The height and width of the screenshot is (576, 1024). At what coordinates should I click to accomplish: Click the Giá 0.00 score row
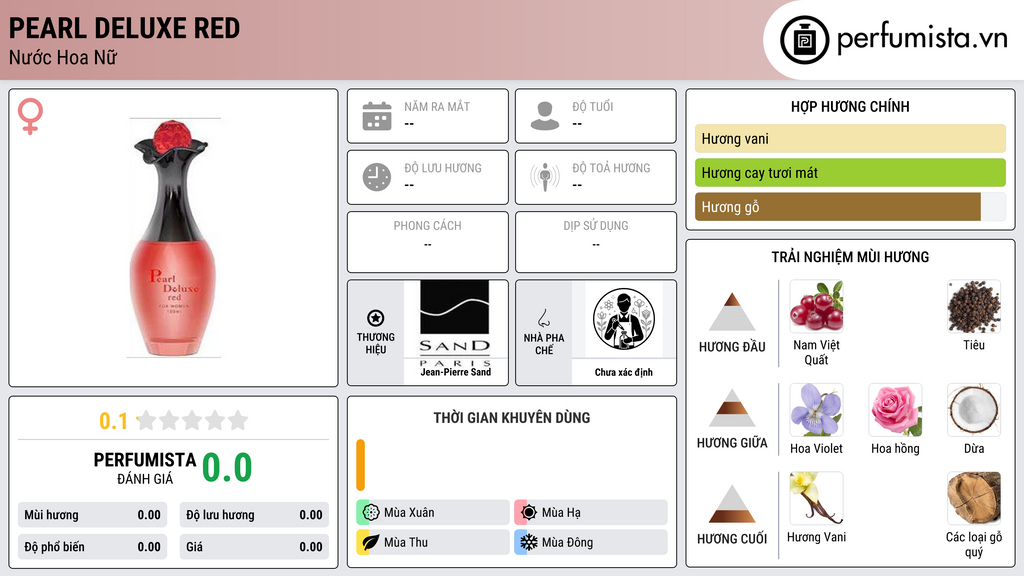(x=254, y=547)
